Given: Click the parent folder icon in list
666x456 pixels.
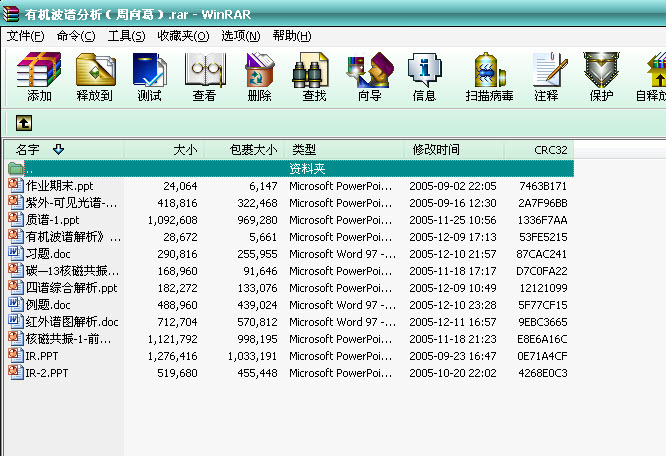Looking at the screenshot, I should pyautogui.click(x=16, y=169).
